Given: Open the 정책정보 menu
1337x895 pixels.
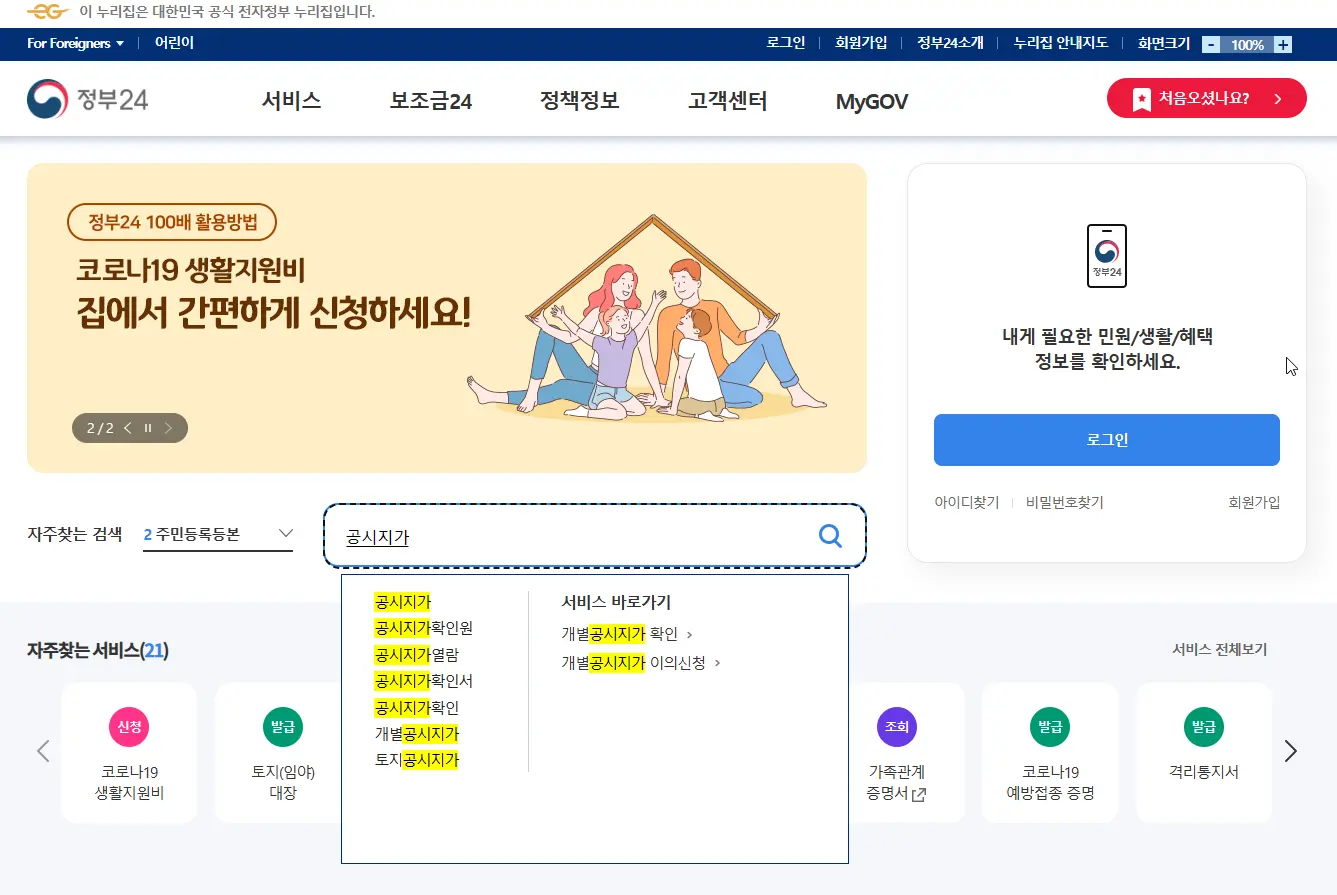Looking at the screenshot, I should coord(580,101).
